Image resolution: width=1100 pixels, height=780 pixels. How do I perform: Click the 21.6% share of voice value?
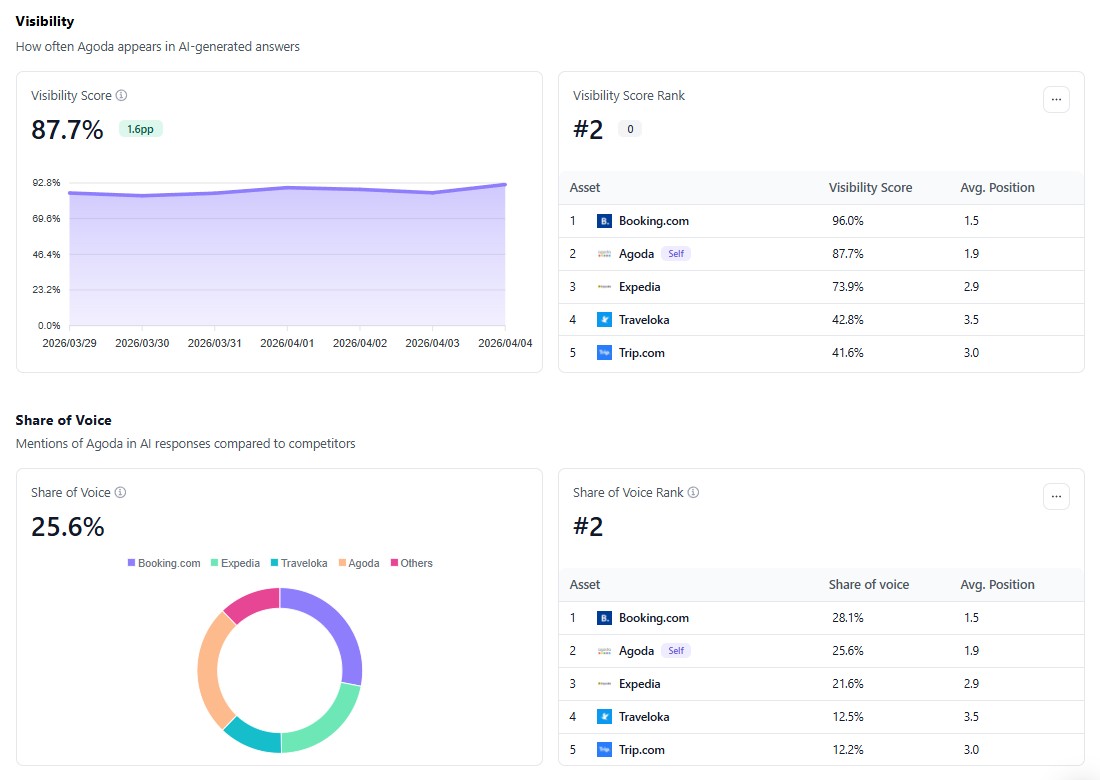(847, 684)
